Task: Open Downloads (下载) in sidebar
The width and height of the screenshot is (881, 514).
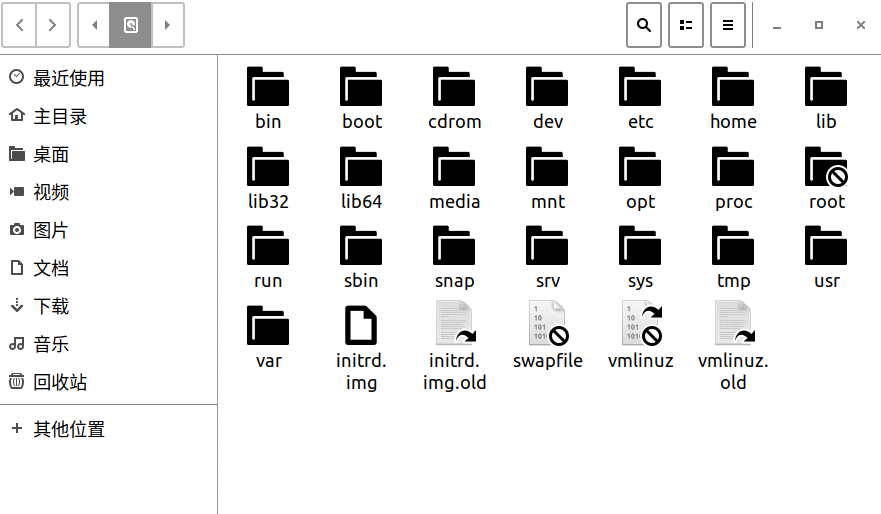Action: click(108, 306)
